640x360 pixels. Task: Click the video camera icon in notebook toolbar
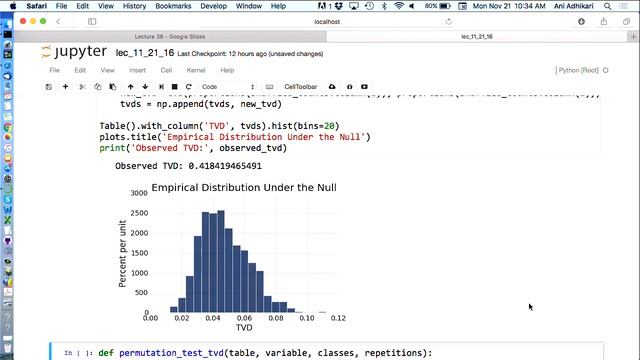click(x=364, y=87)
